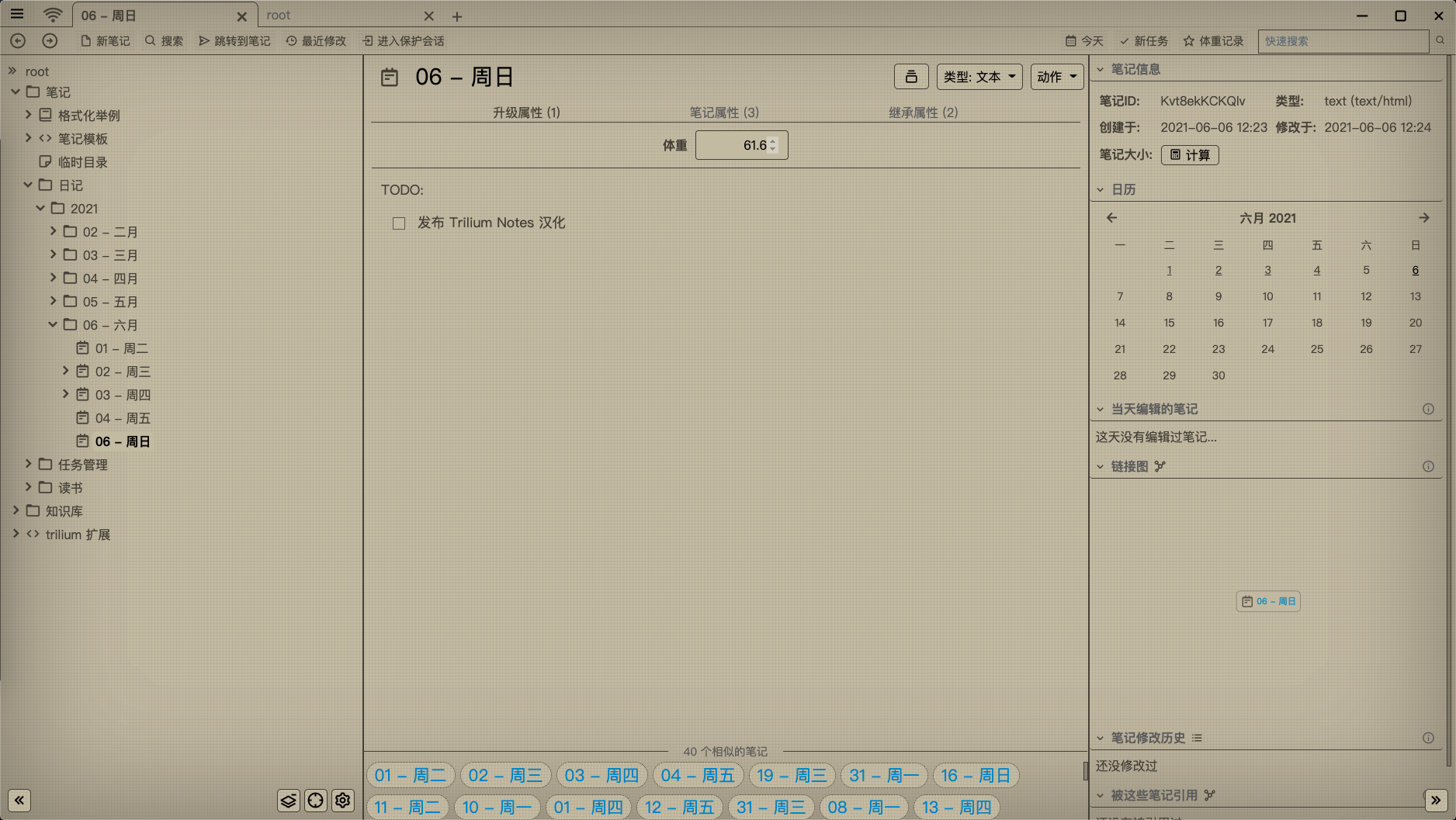Increase 体重 value with stepper arrow

click(x=773, y=141)
